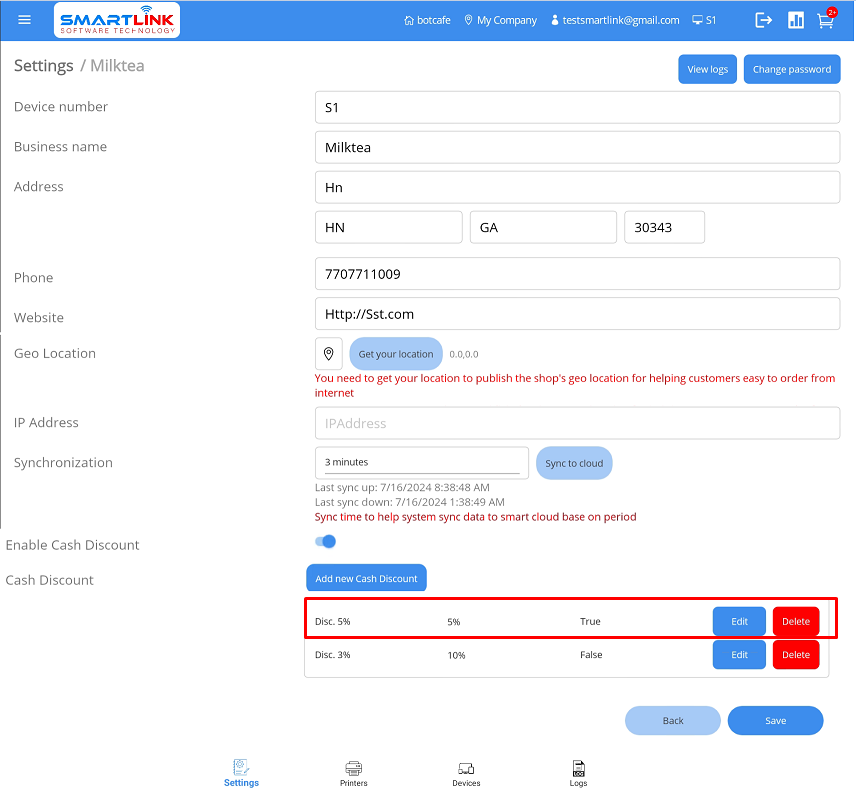The image size is (856, 801).
Task: Edit the Disc. 5% cash discount
Action: (739, 621)
